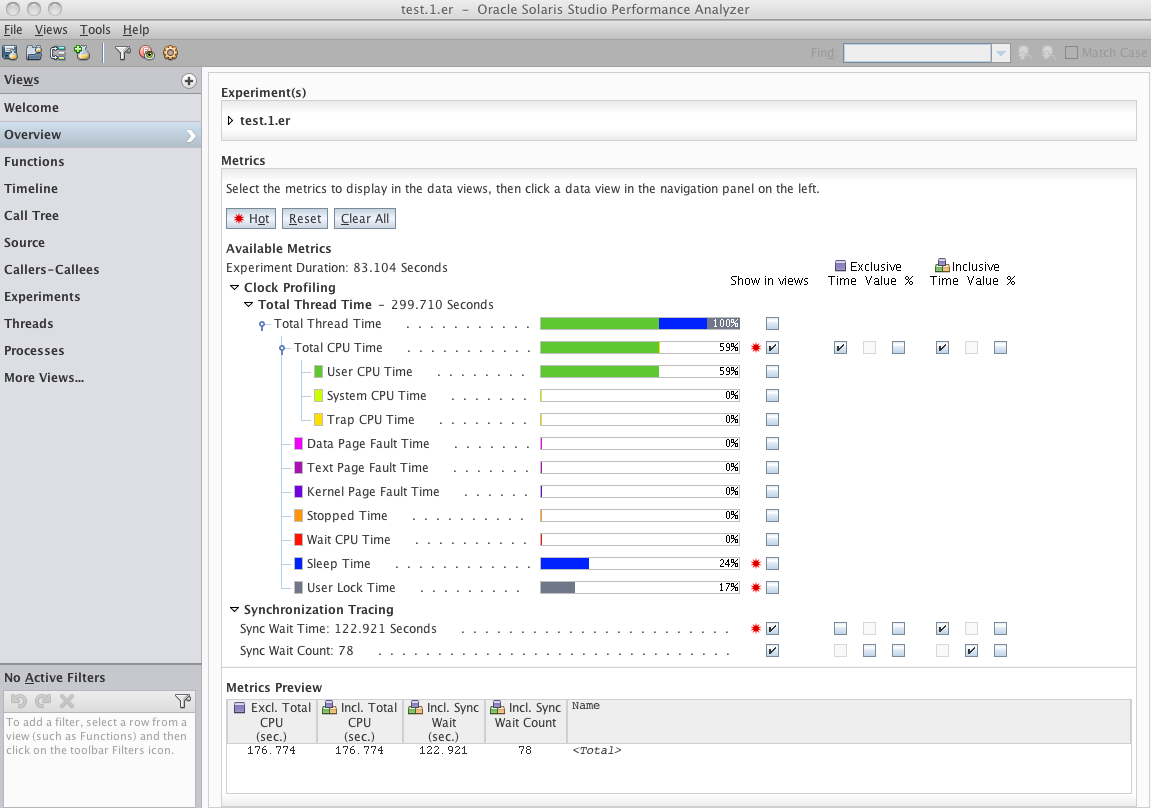Click the redo filter icon
Screen dimensions: 1151x808
pyautogui.click(x=43, y=701)
